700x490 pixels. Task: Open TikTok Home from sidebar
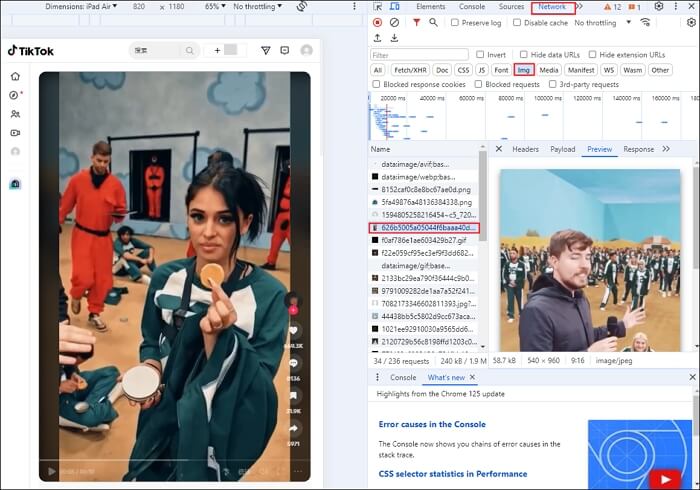pos(15,76)
